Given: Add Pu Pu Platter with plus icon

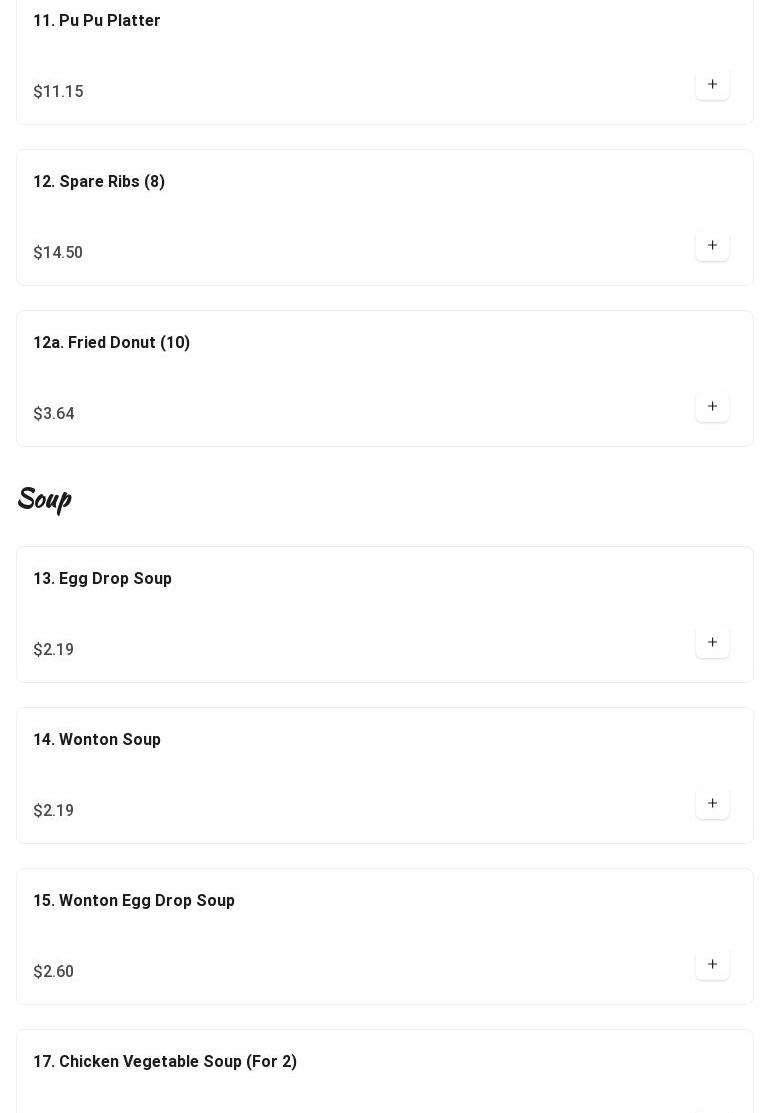Looking at the screenshot, I should click(x=712, y=84).
